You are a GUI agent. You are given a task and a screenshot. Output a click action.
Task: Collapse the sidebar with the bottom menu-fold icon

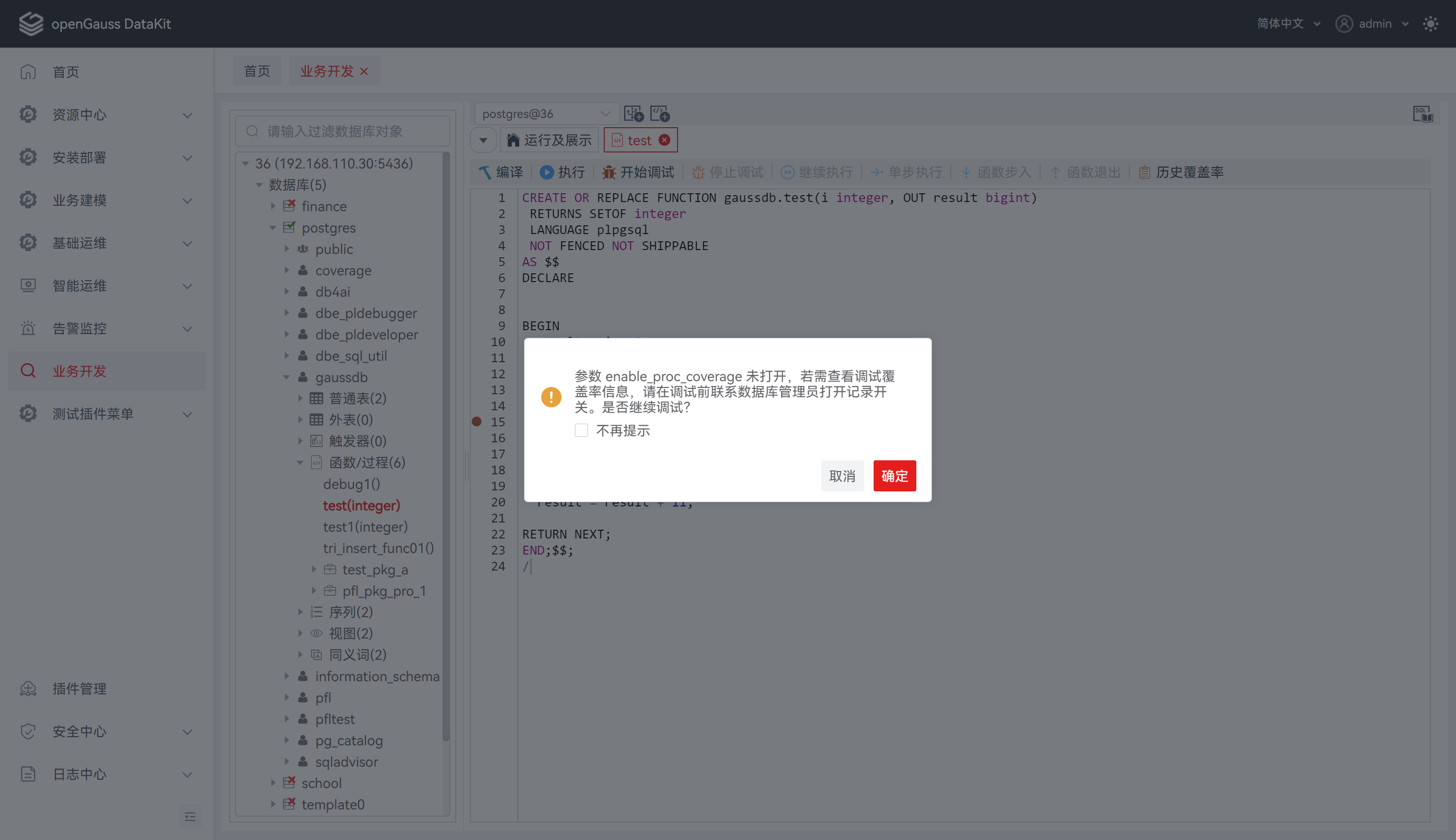coord(190,816)
